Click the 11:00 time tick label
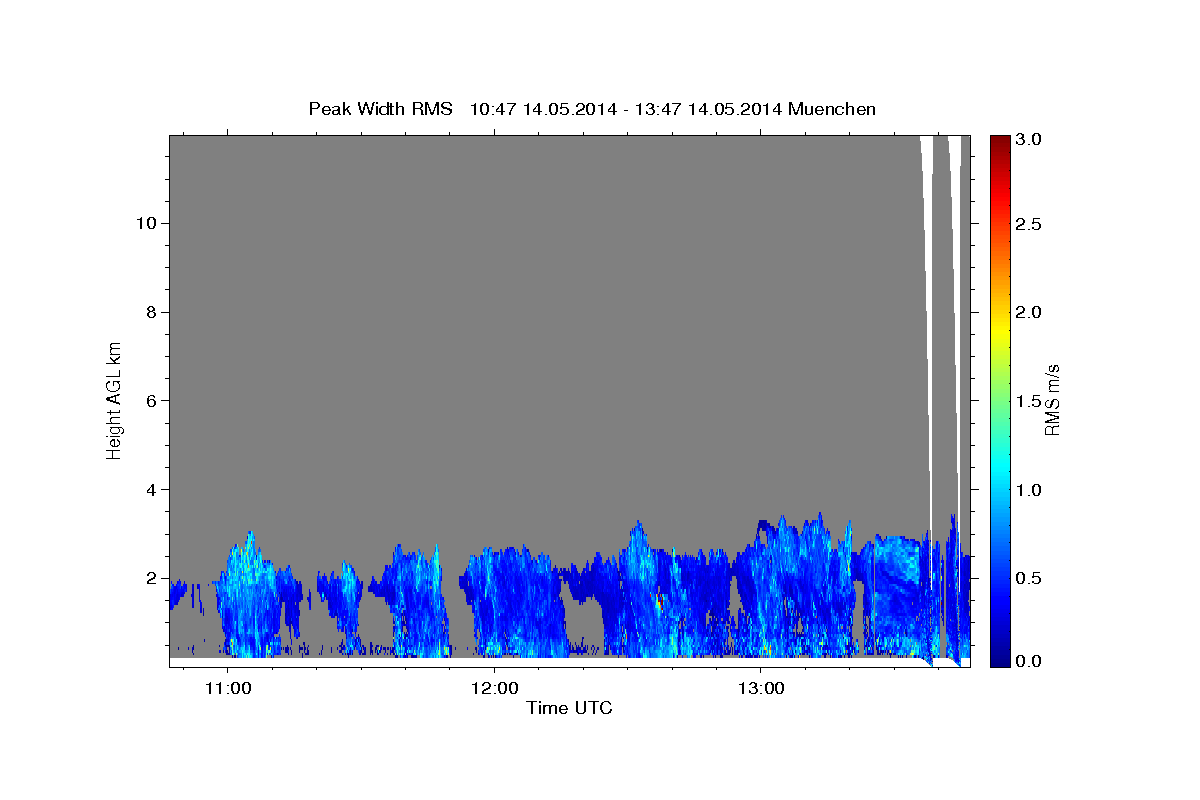Image resolution: width=1200 pixels, height=800 pixels. (228, 689)
